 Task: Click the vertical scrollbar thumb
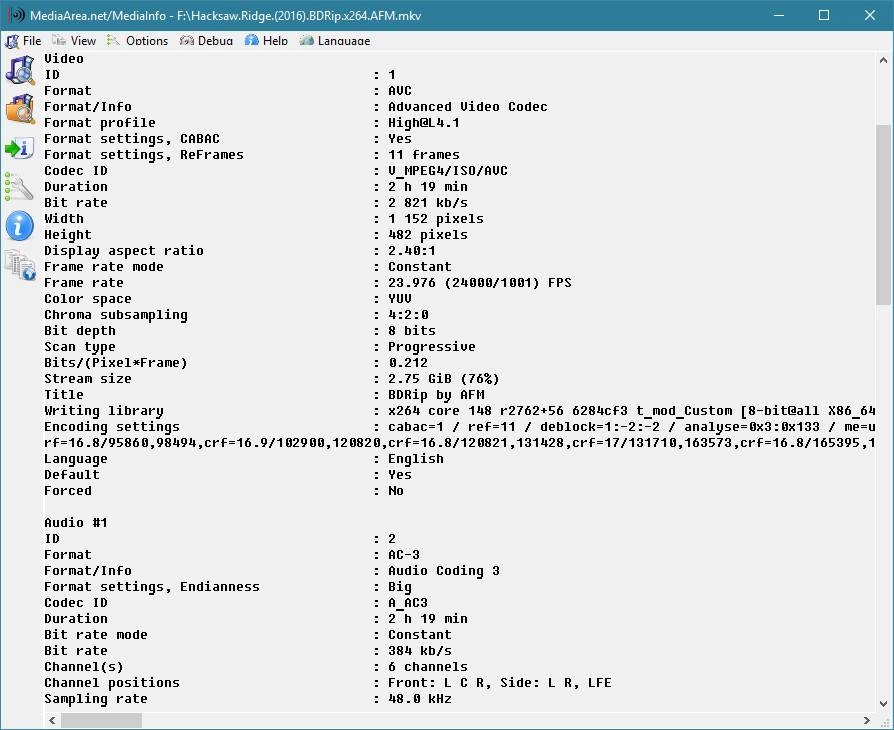click(x=883, y=215)
